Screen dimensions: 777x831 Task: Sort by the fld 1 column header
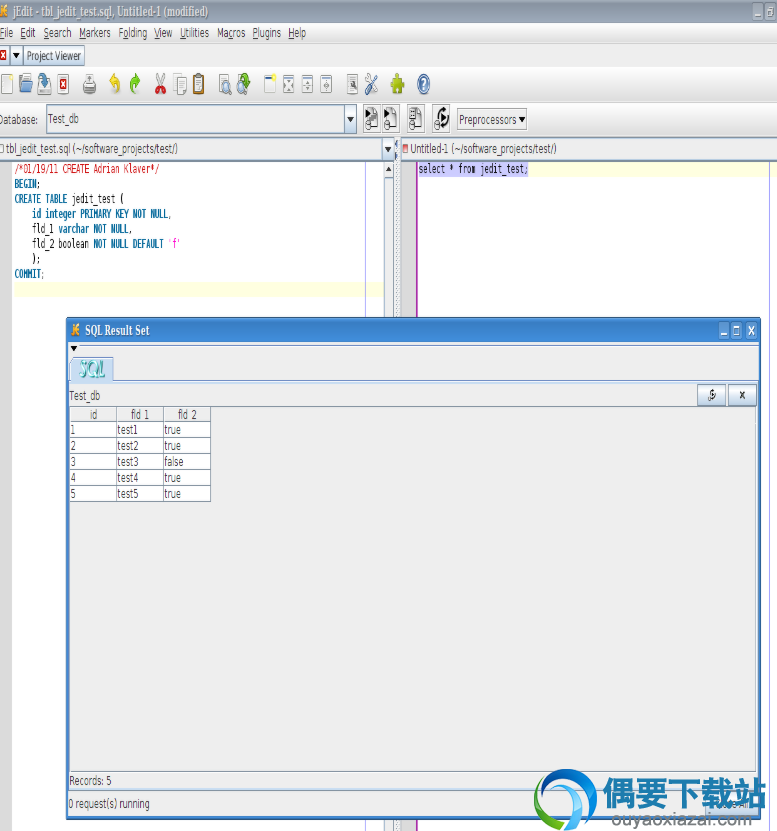140,414
